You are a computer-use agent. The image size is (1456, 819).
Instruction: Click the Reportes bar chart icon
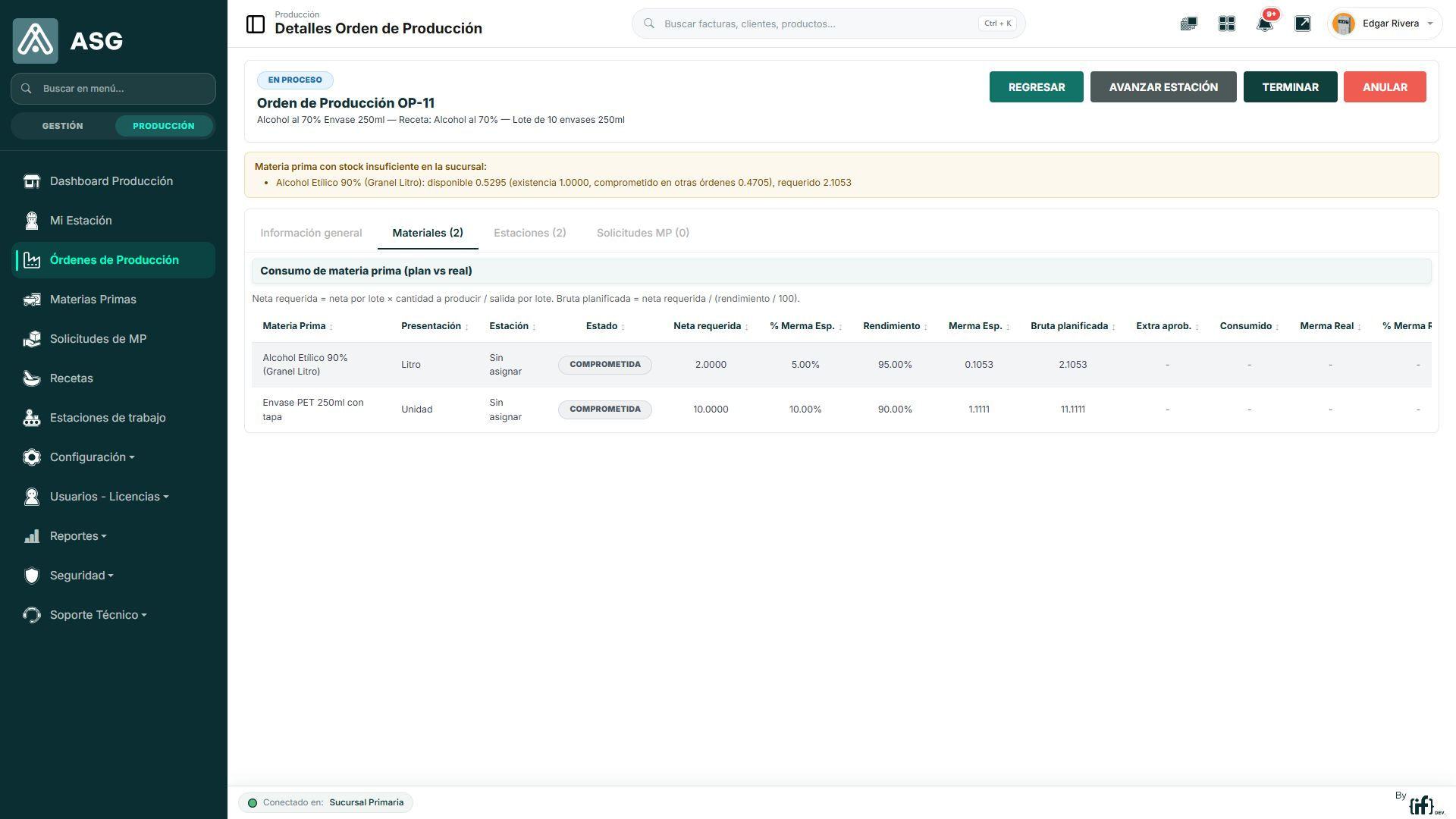32,536
